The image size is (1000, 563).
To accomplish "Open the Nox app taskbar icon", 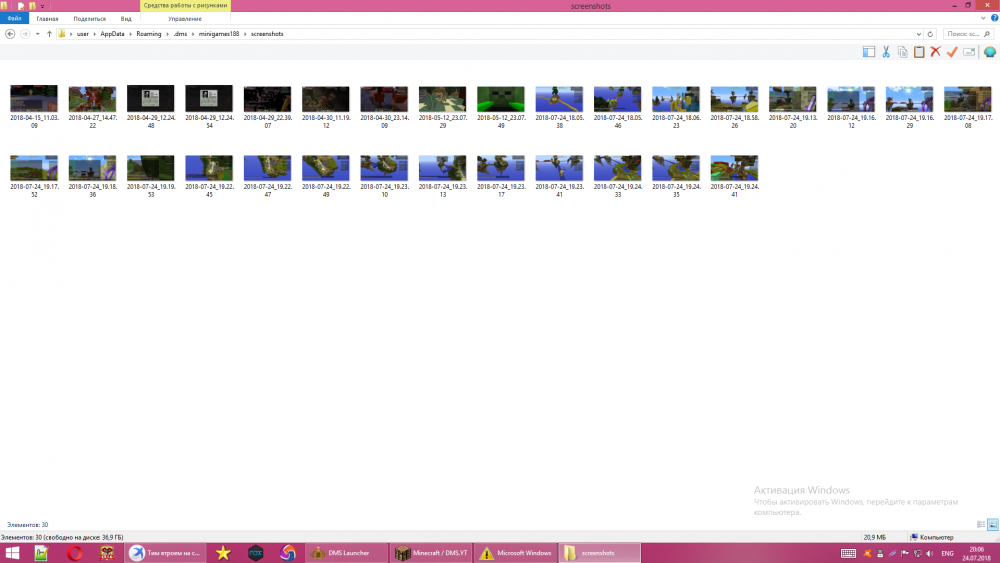I will [256, 553].
